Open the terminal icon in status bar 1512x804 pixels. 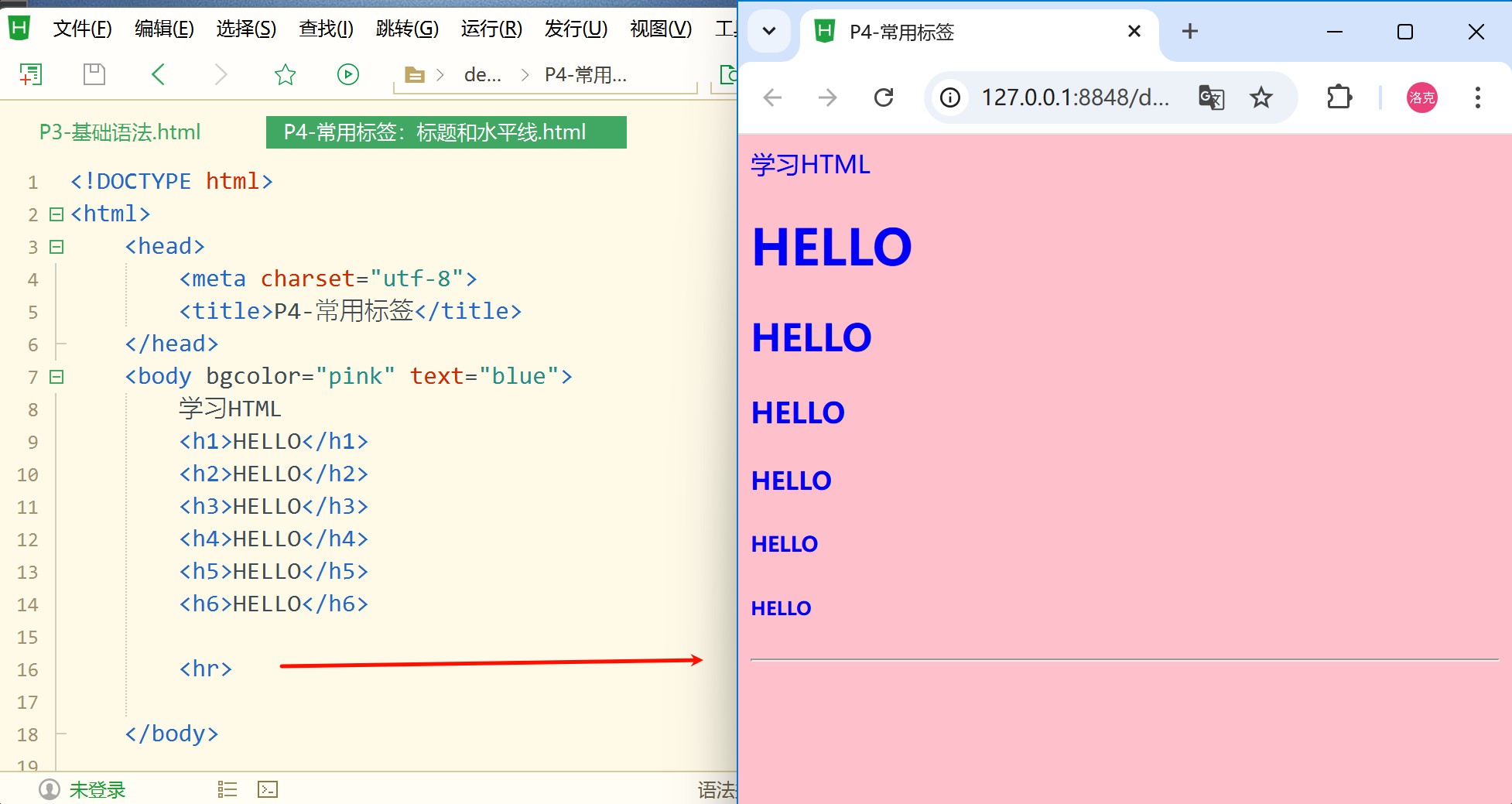(x=268, y=789)
